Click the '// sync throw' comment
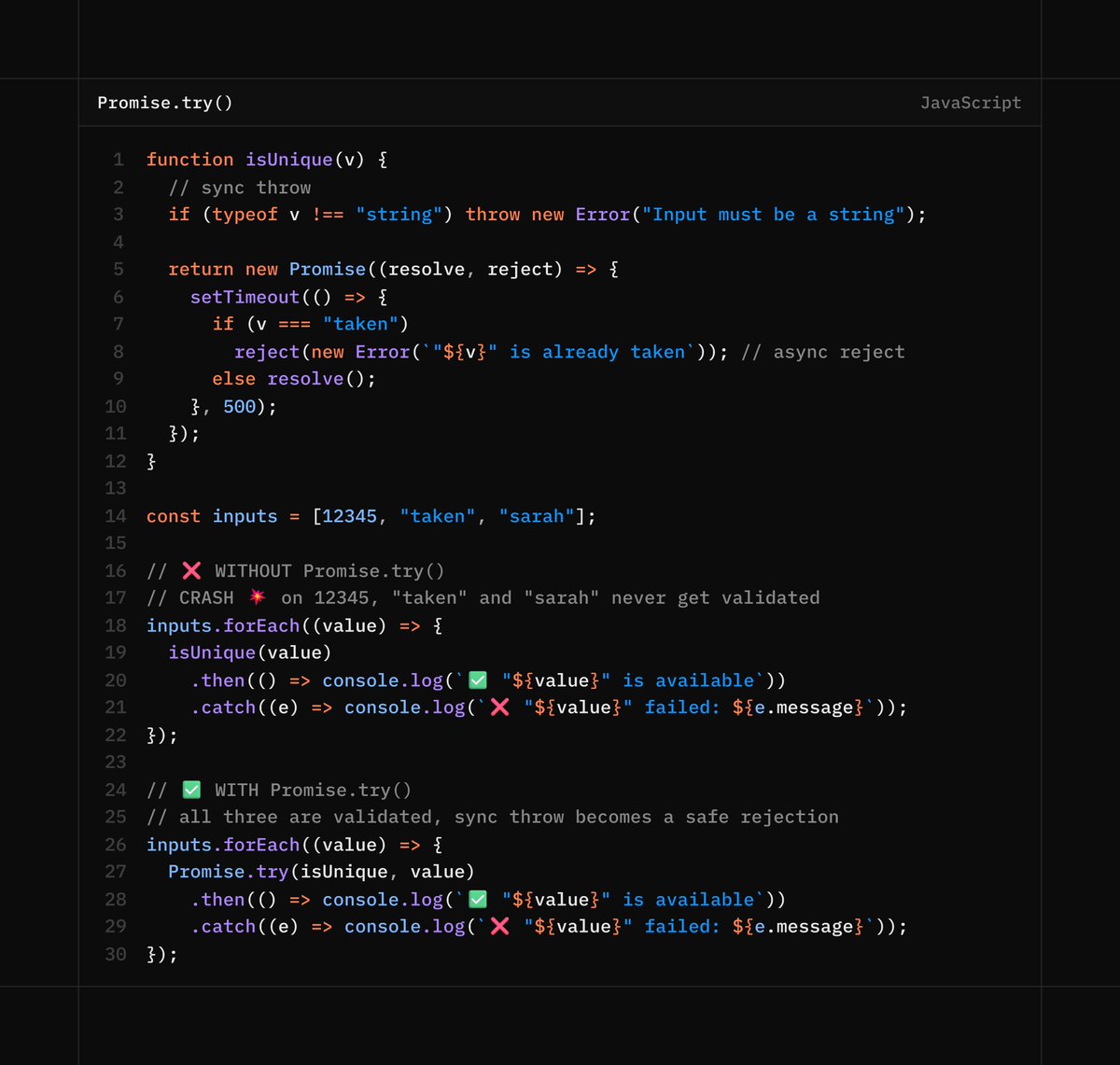This screenshot has height=1065, width=1120. pos(240,188)
